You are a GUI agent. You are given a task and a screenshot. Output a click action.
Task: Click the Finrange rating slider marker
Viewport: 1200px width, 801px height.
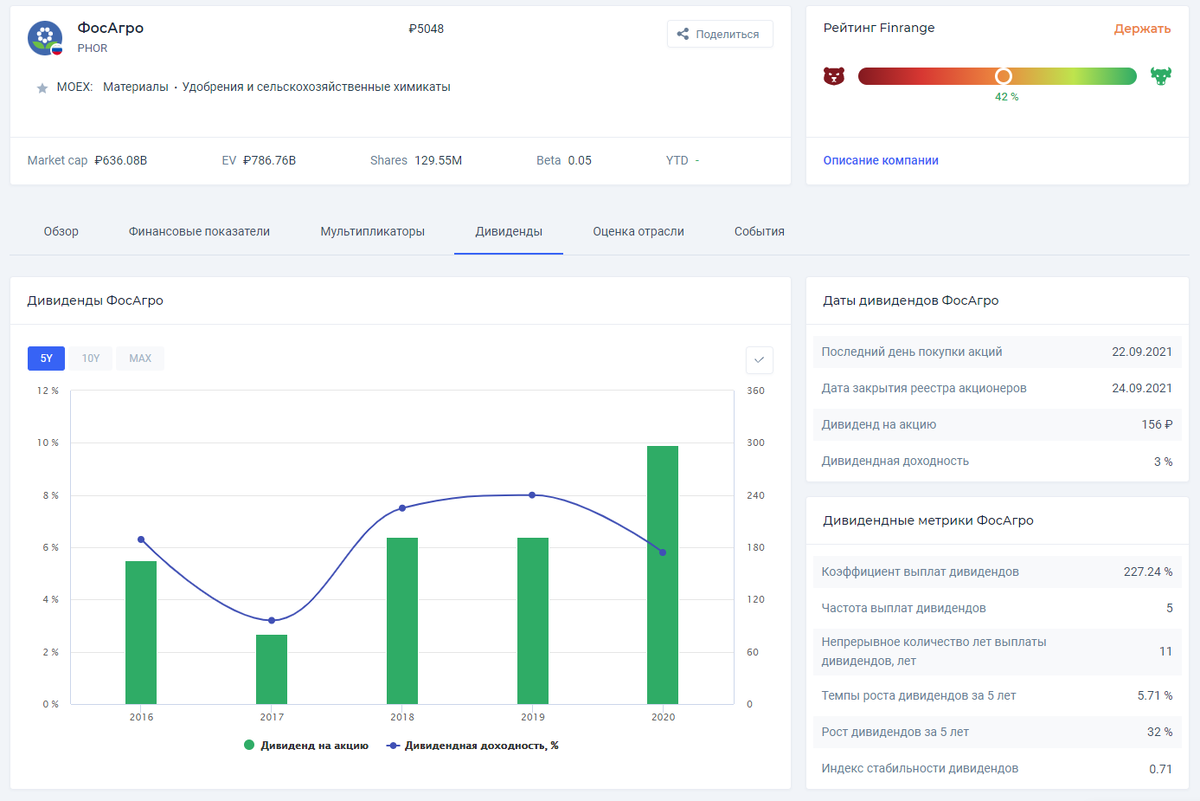click(x=1003, y=76)
